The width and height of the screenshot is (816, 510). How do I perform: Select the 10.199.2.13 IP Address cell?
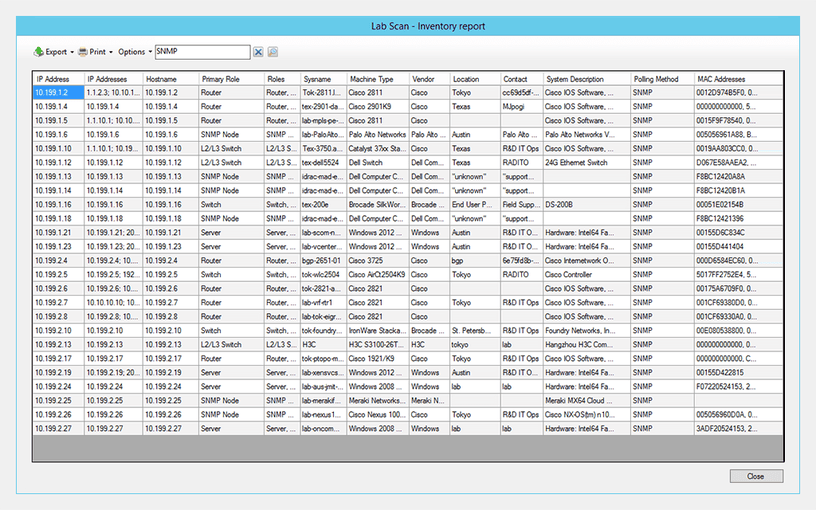pos(59,345)
